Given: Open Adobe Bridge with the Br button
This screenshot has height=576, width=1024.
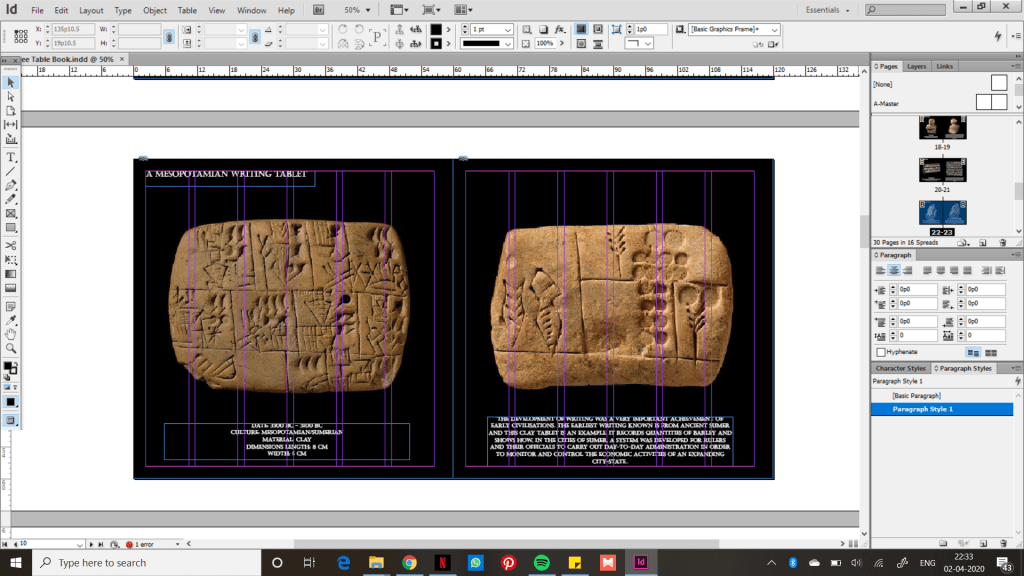Looking at the screenshot, I should (x=319, y=9).
